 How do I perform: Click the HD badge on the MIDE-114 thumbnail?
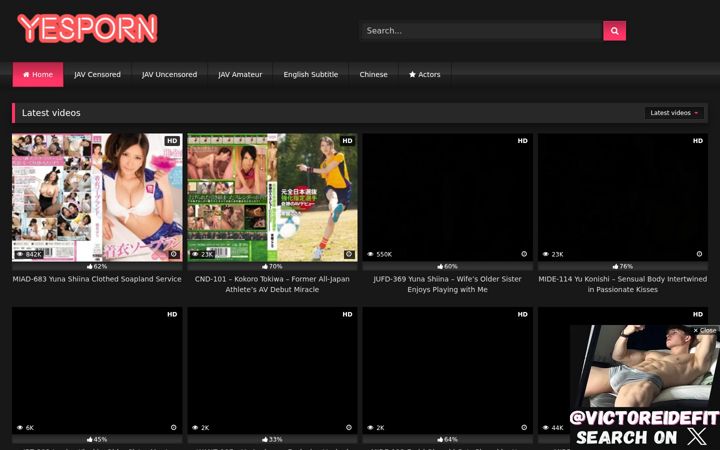click(698, 141)
